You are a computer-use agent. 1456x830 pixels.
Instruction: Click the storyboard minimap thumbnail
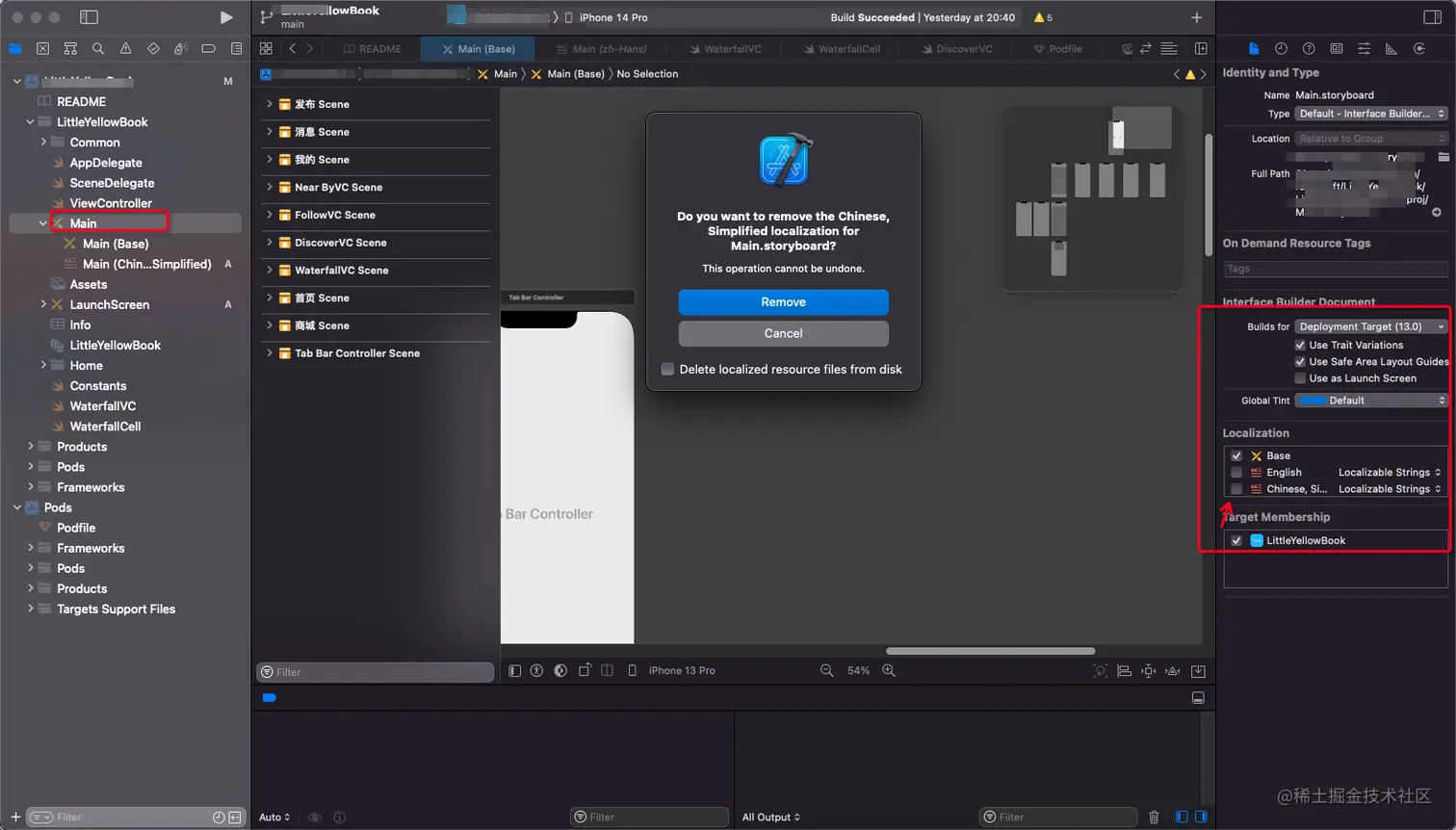coord(1092,198)
